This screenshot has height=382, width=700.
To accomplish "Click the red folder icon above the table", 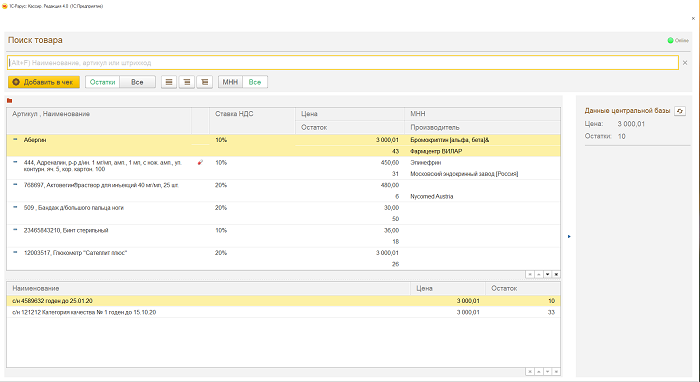I will click(9, 101).
